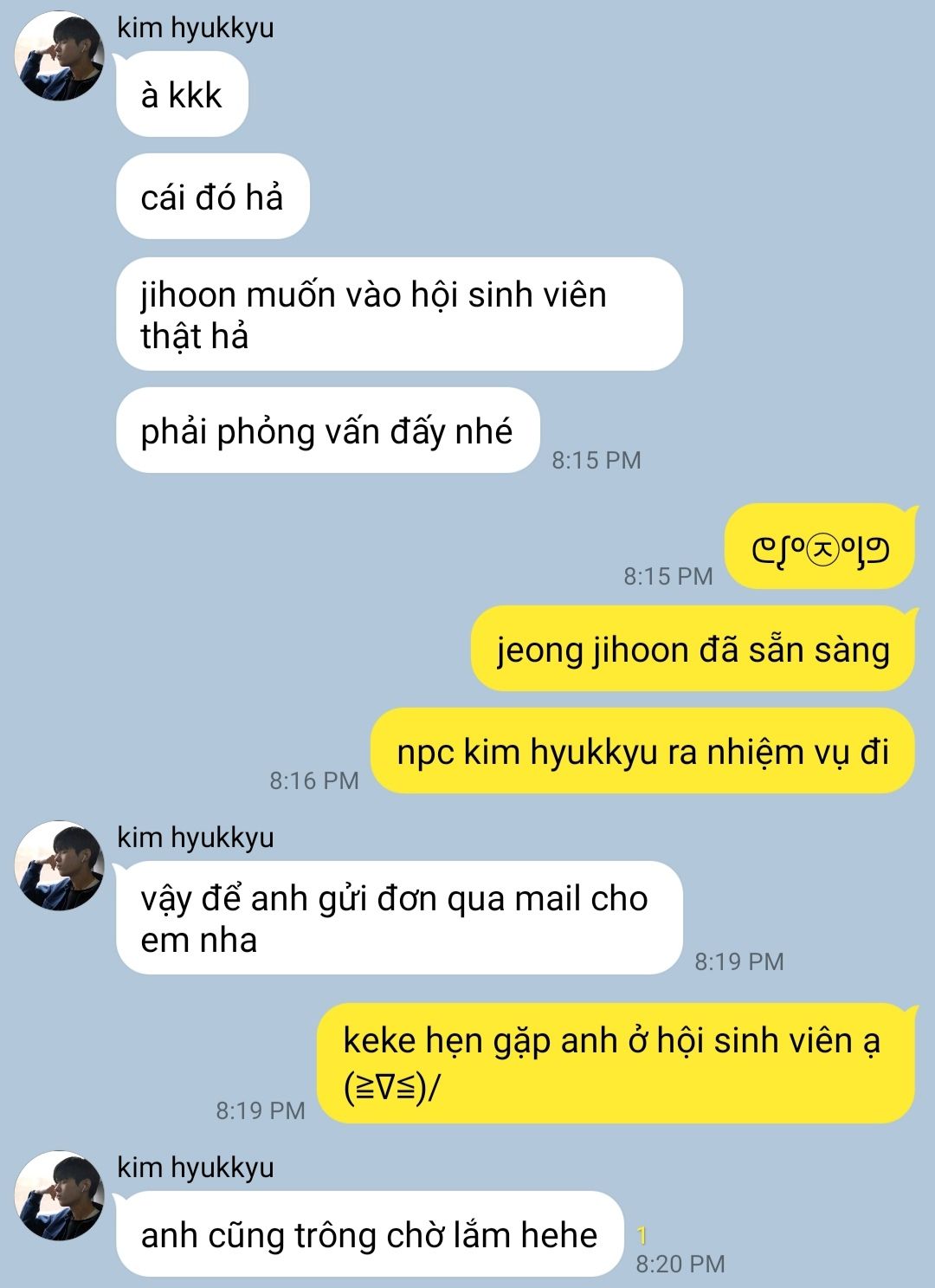The image size is (935, 1288).
Task: Tap the 8:19 PM timestamp beside white bubble
Action: tap(739, 961)
